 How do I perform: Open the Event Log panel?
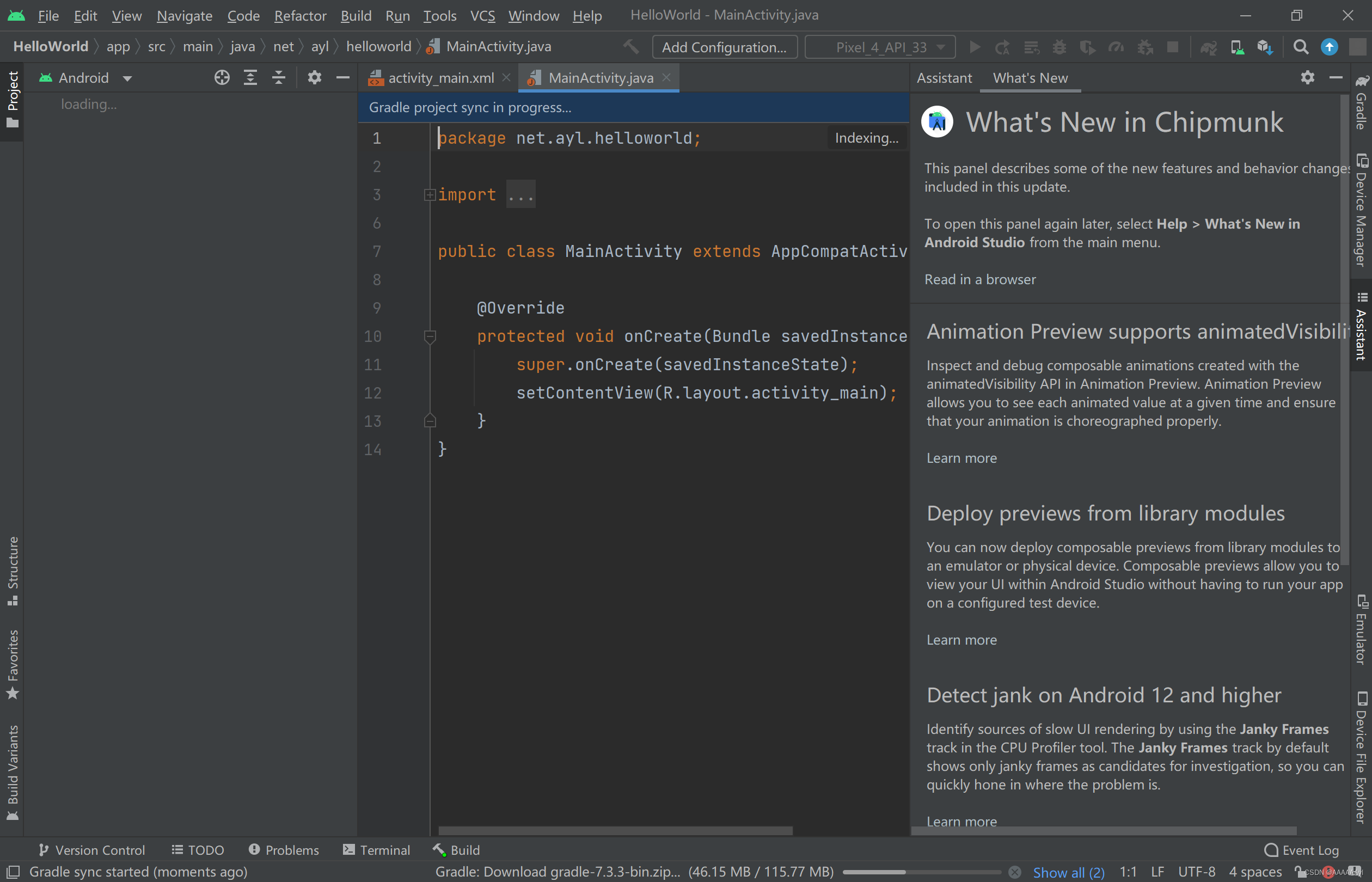pos(1302,850)
